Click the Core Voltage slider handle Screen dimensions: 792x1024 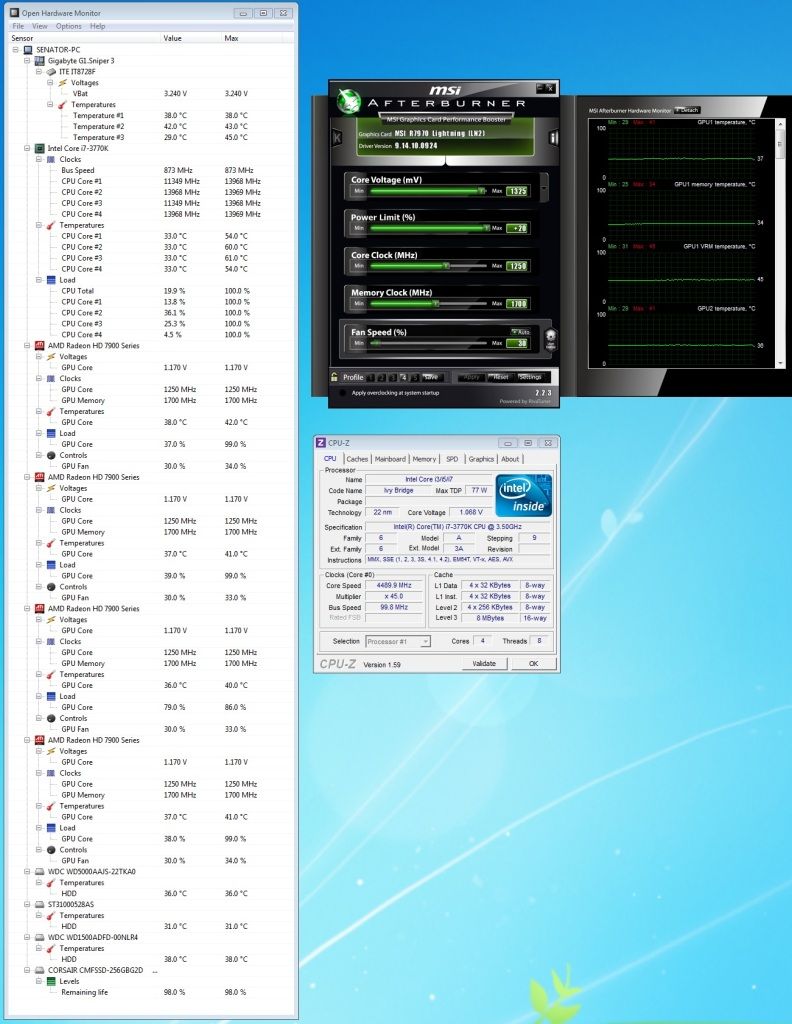(482, 191)
